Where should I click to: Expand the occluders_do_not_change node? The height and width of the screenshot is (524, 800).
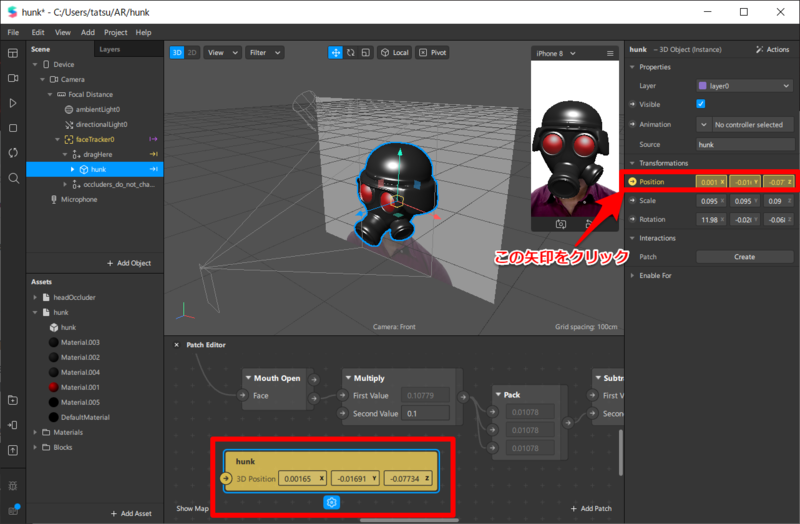point(65,184)
